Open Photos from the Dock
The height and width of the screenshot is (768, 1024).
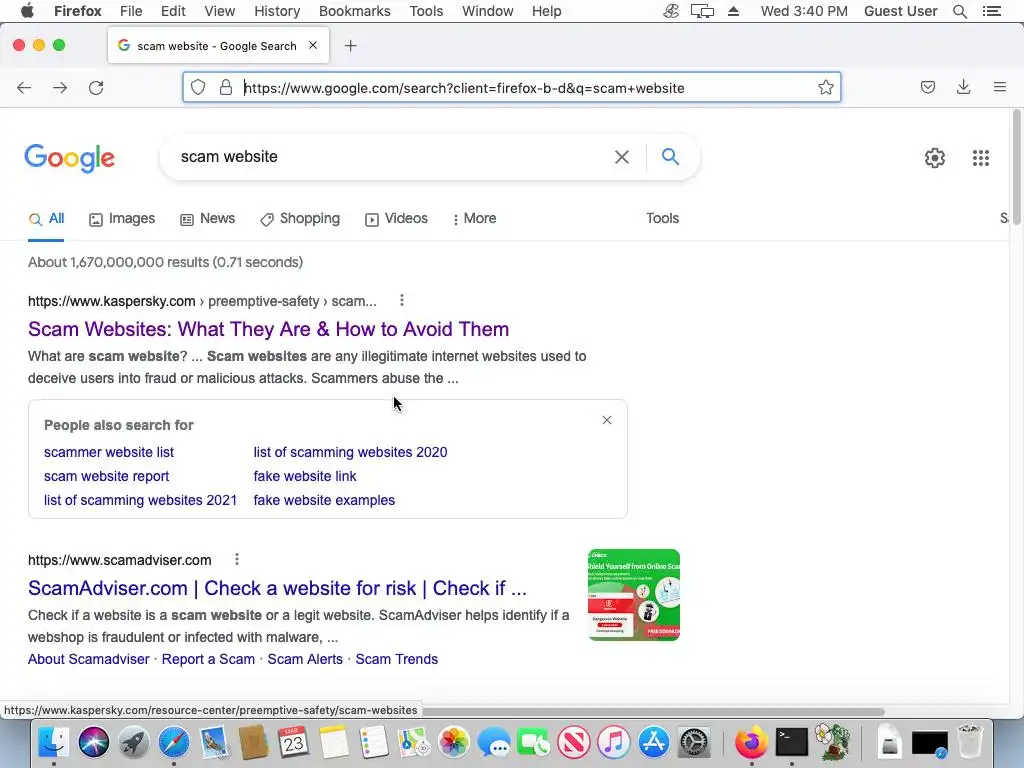coord(454,743)
